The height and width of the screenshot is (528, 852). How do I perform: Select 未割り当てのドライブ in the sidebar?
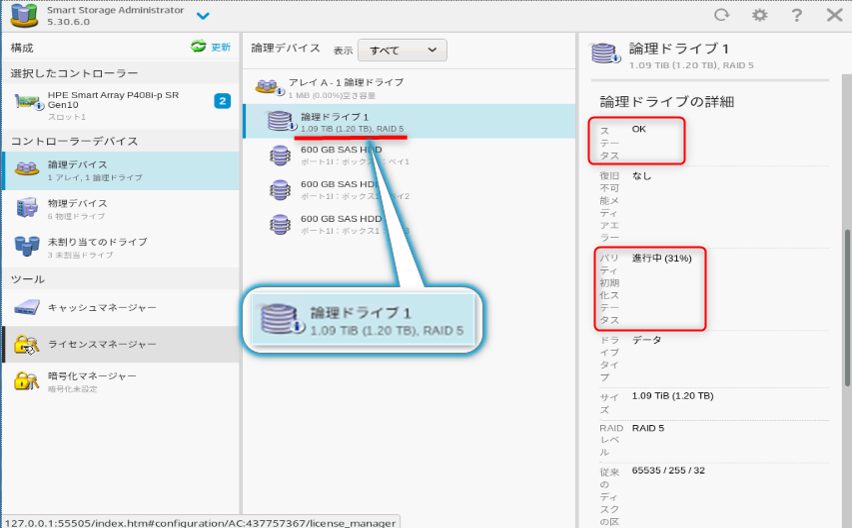point(121,247)
